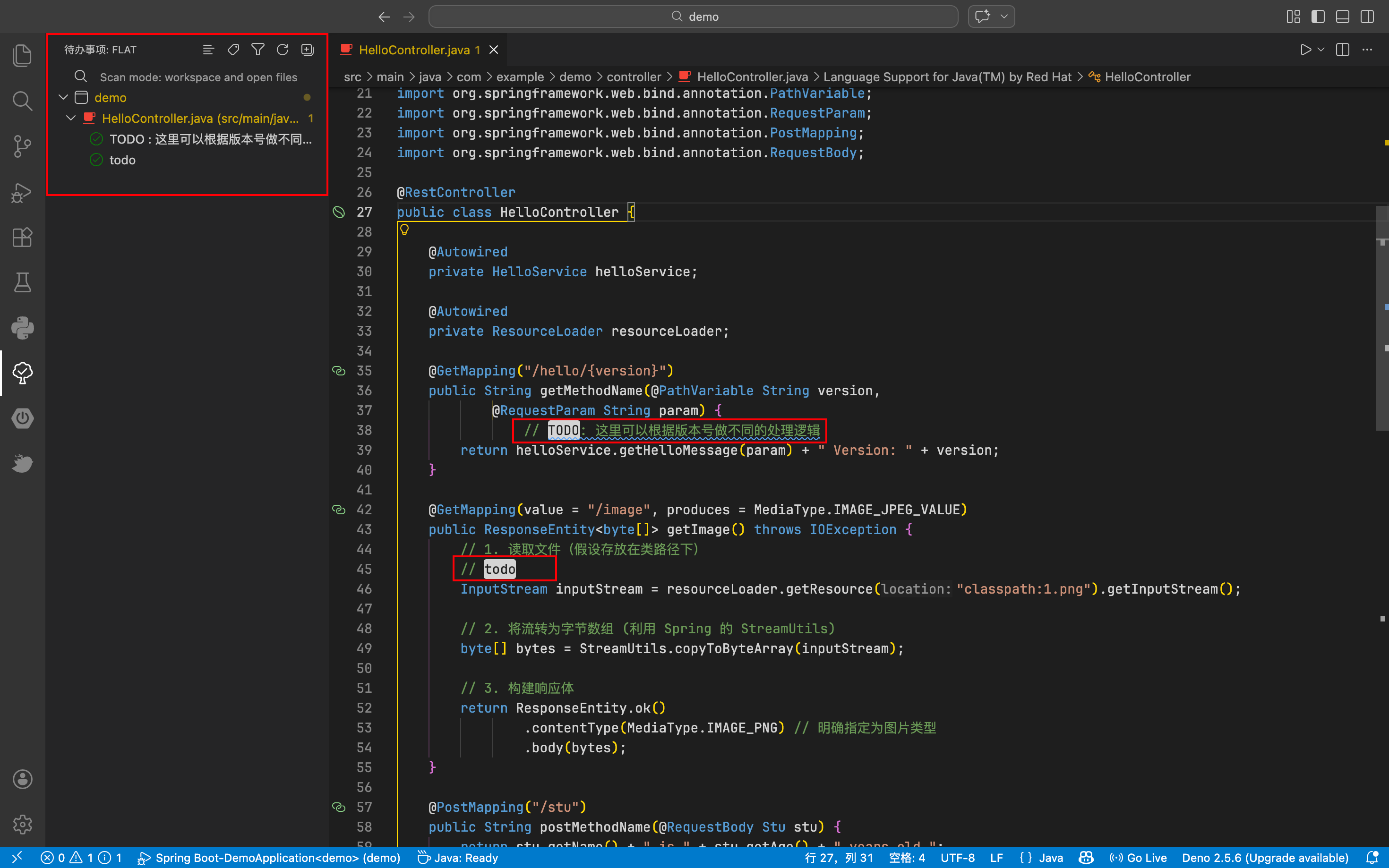Click the tag grouping icon in Todo panel
1389x868 pixels.
coord(233,50)
